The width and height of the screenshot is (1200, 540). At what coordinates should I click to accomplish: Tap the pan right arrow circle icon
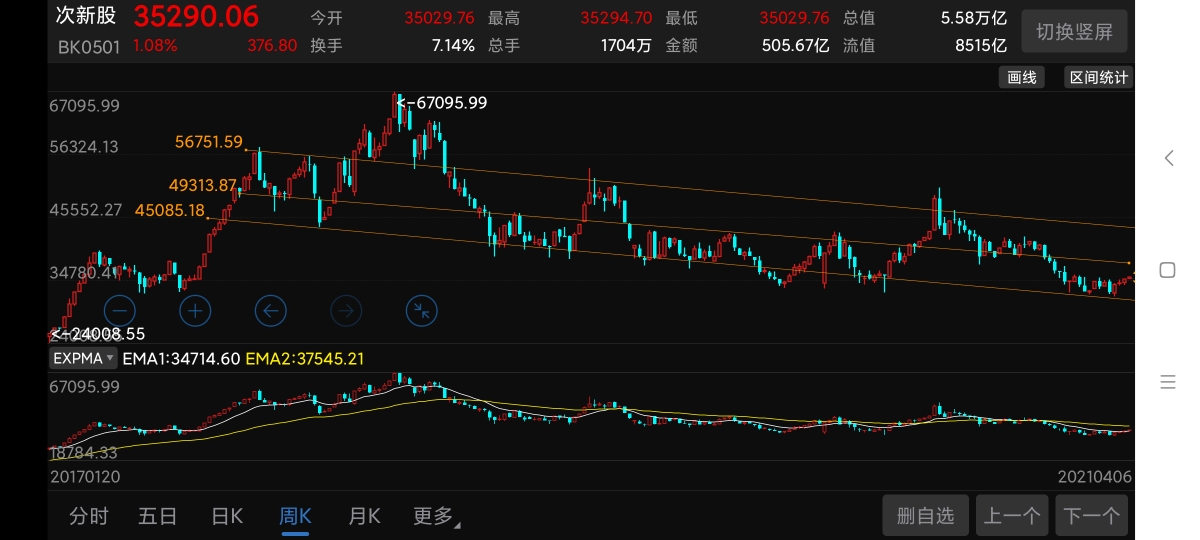346,311
